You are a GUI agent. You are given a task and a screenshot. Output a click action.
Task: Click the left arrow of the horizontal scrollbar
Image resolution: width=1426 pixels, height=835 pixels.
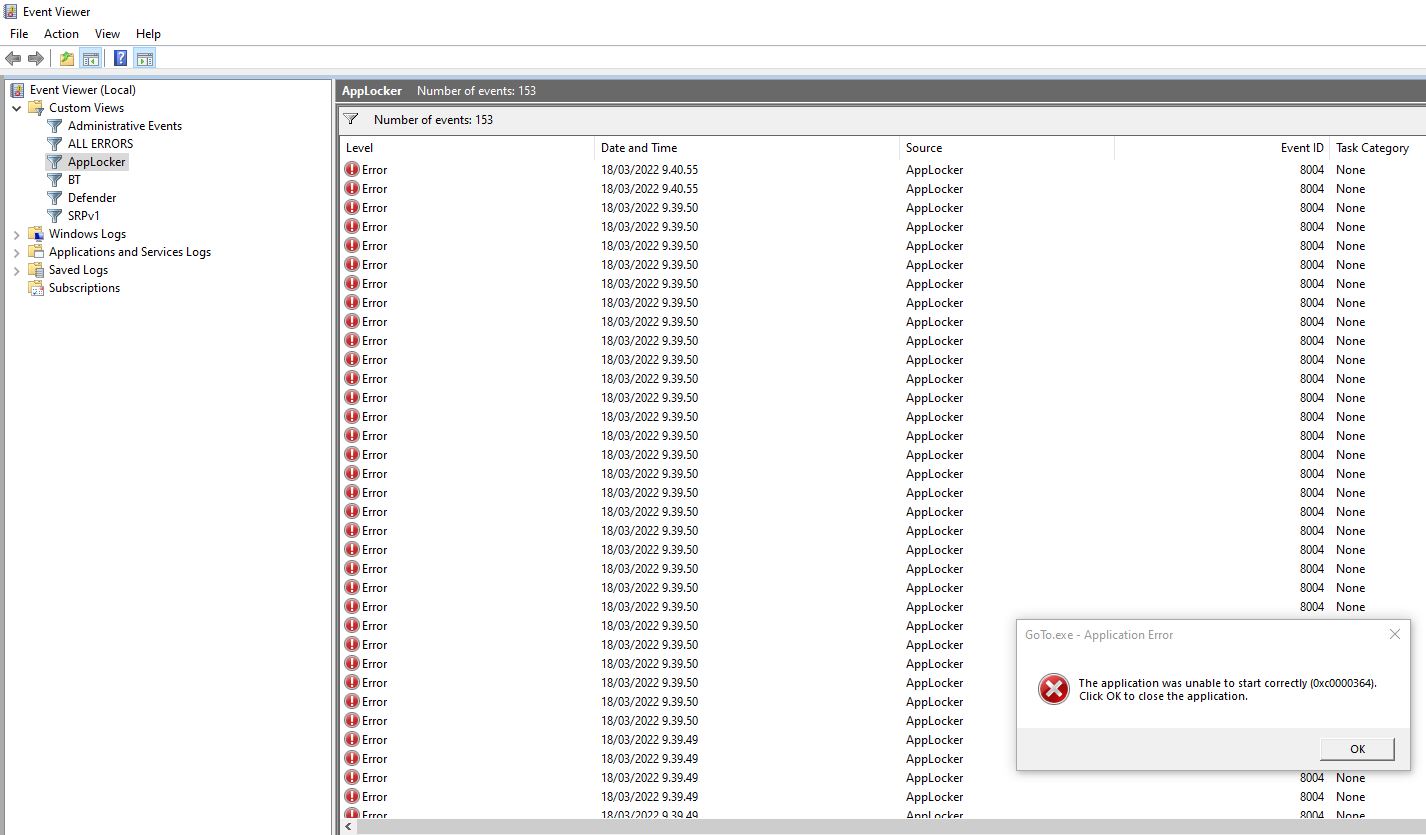pyautogui.click(x=348, y=827)
